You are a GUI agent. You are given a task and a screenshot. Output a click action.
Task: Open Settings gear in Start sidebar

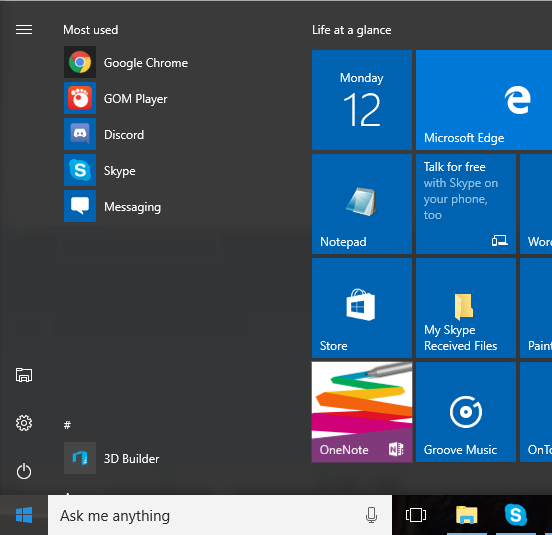24,423
